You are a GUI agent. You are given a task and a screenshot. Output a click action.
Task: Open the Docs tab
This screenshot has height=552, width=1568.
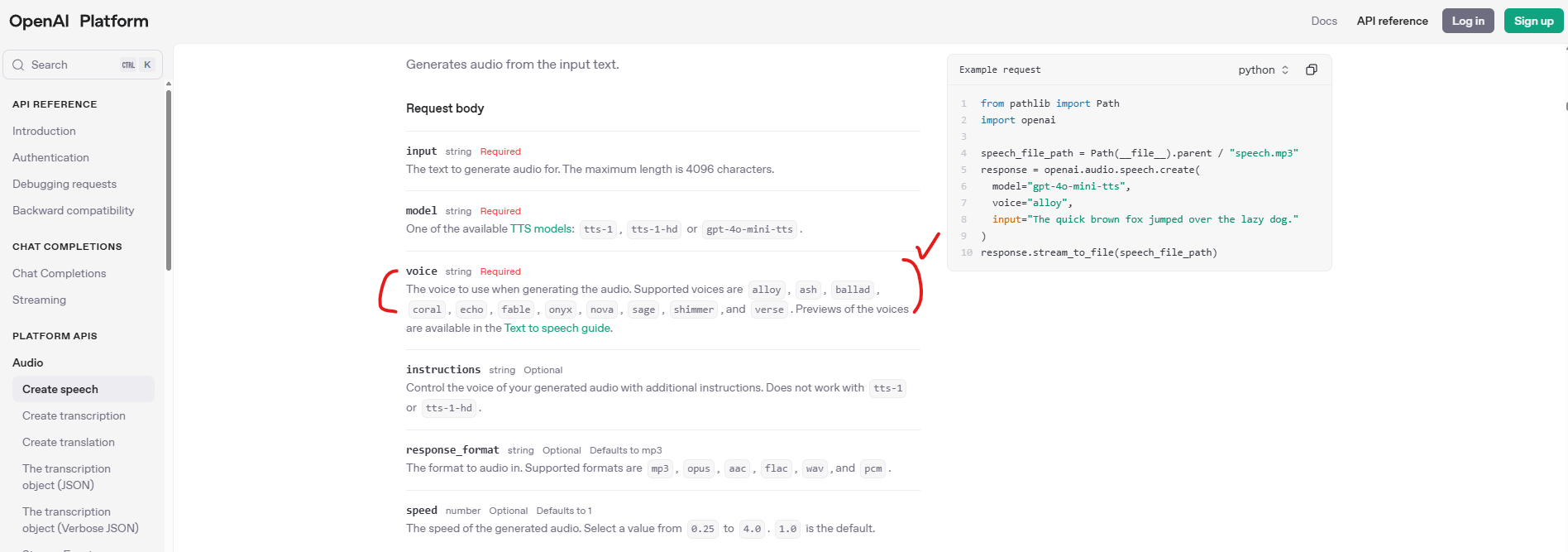point(1324,21)
